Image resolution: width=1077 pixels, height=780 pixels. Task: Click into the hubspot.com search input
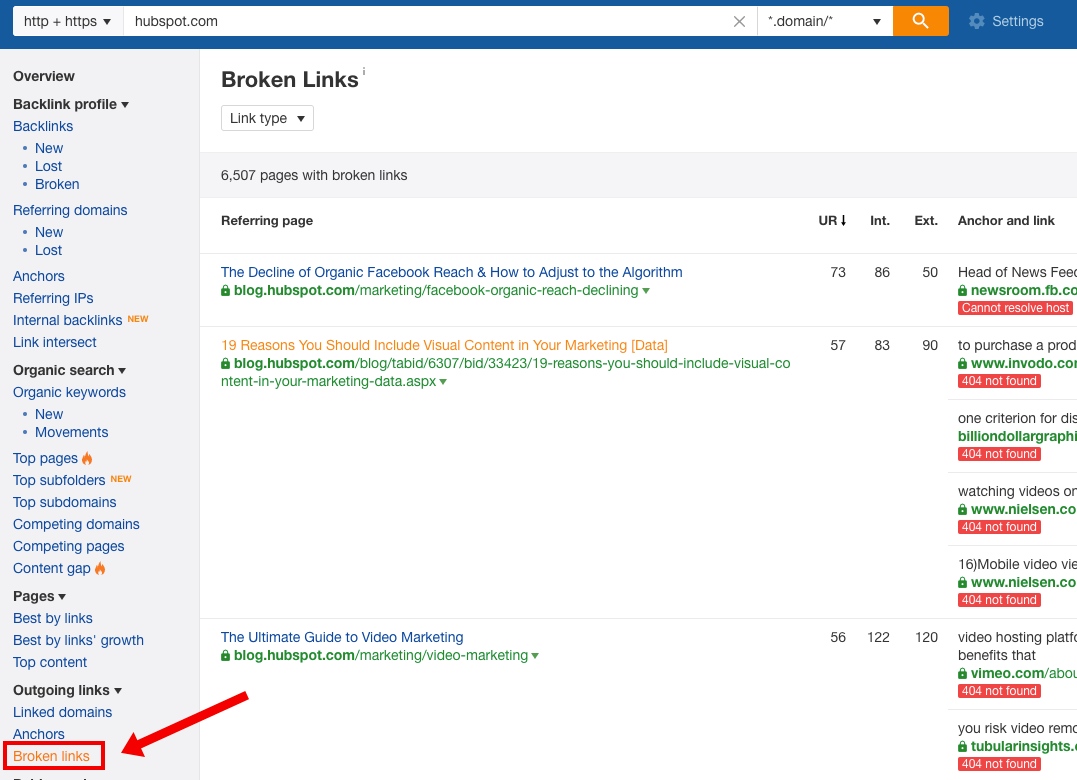[428, 21]
